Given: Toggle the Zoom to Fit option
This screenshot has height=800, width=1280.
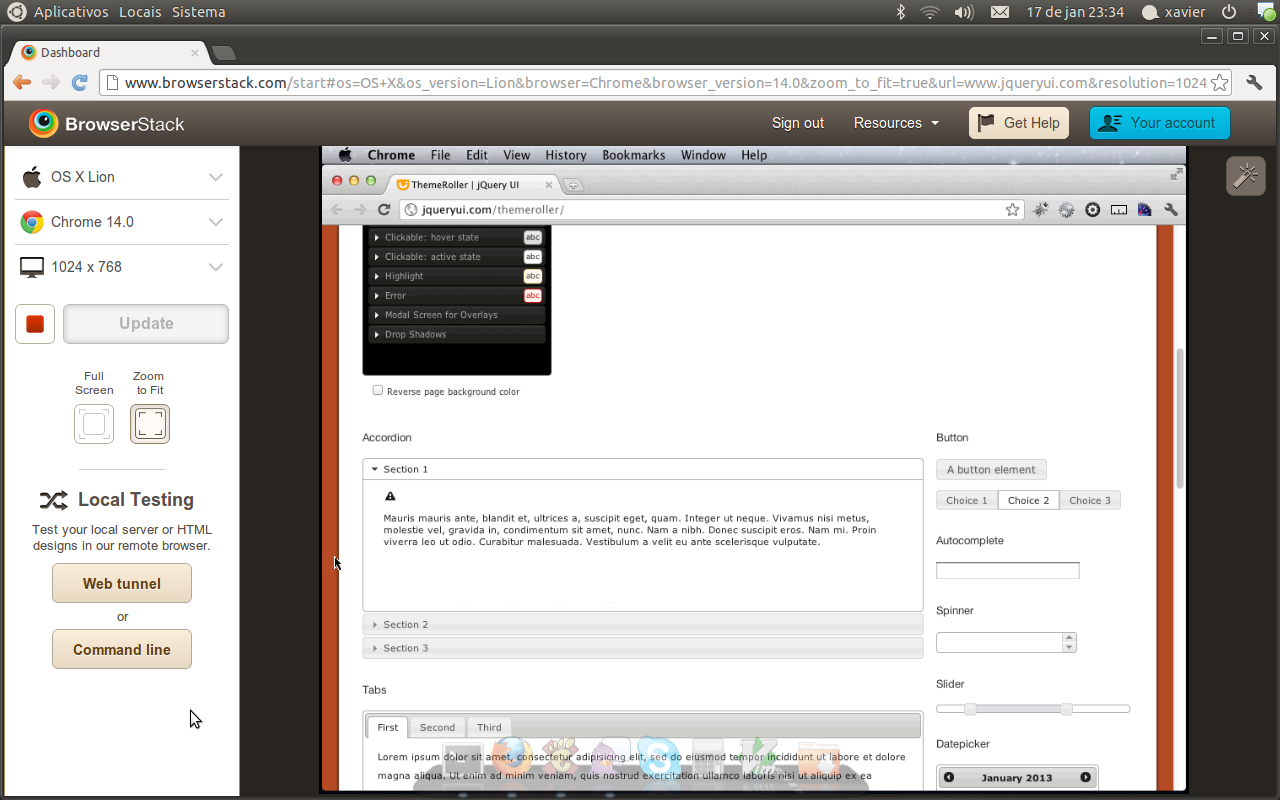Looking at the screenshot, I should [150, 424].
